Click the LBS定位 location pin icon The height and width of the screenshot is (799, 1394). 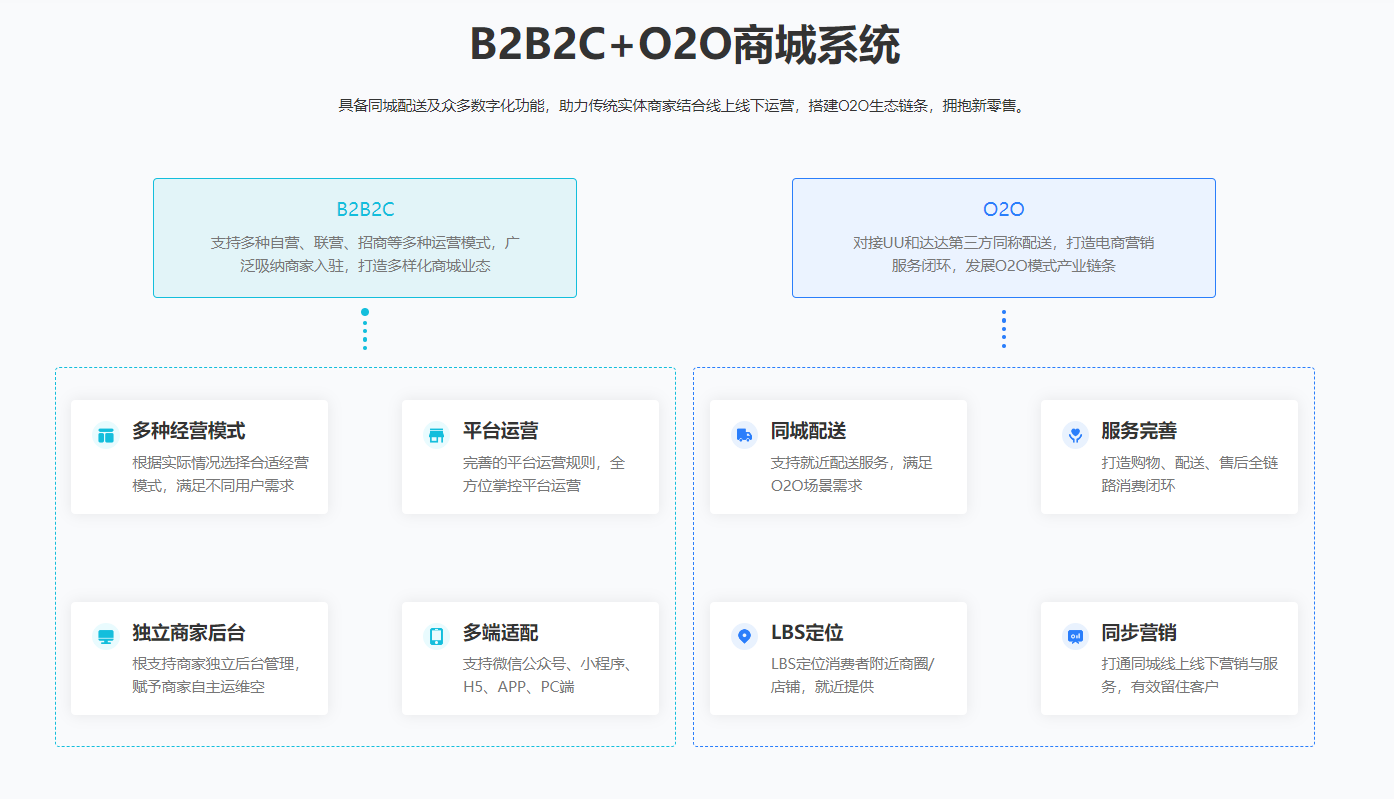(x=744, y=636)
